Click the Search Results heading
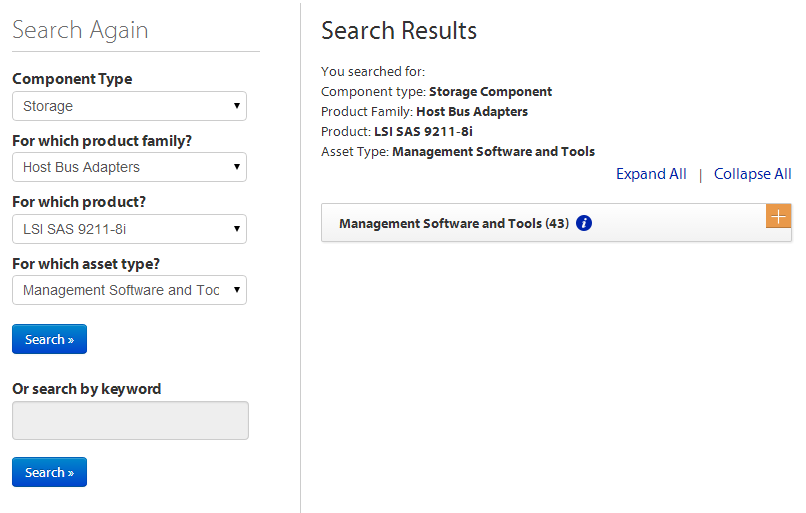The width and height of the screenshot is (806, 513). point(399,30)
